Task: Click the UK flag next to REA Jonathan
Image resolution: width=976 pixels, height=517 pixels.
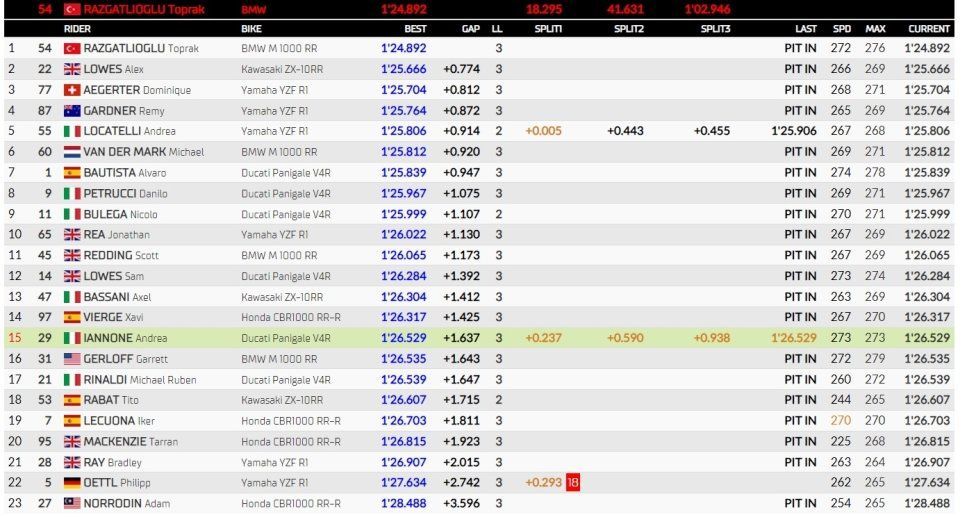Action: tap(72, 235)
